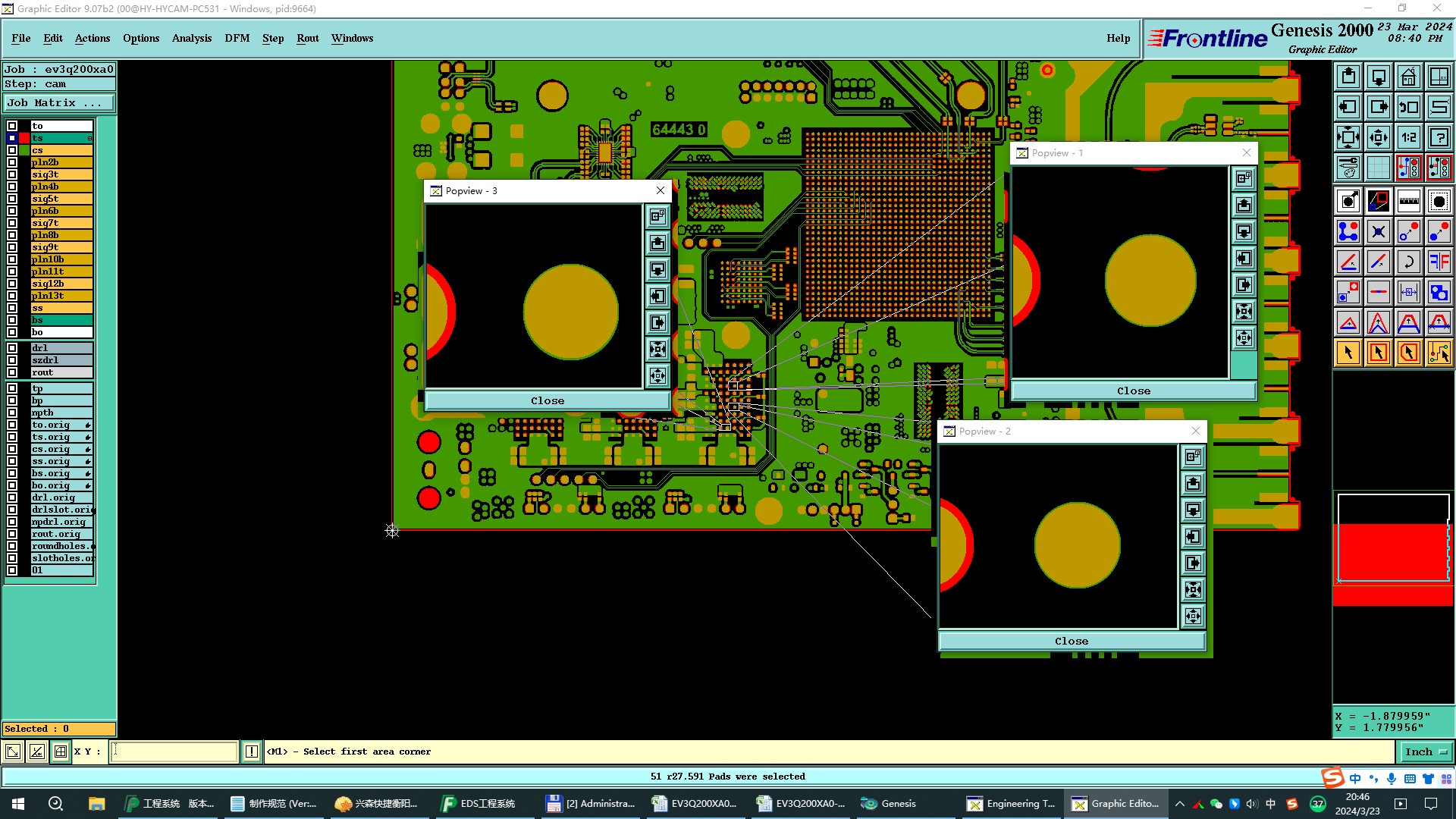
Task: Click the help question mark tool icon
Action: point(1439,137)
